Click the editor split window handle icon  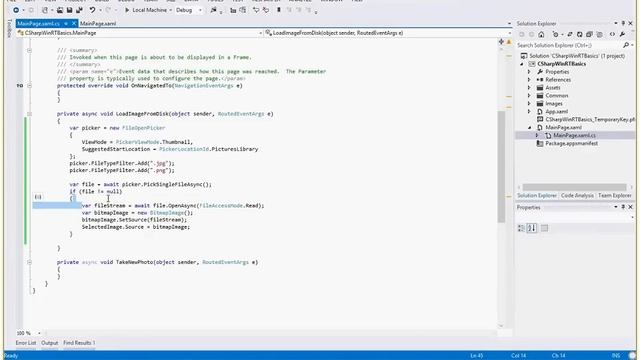(x=501, y=42)
